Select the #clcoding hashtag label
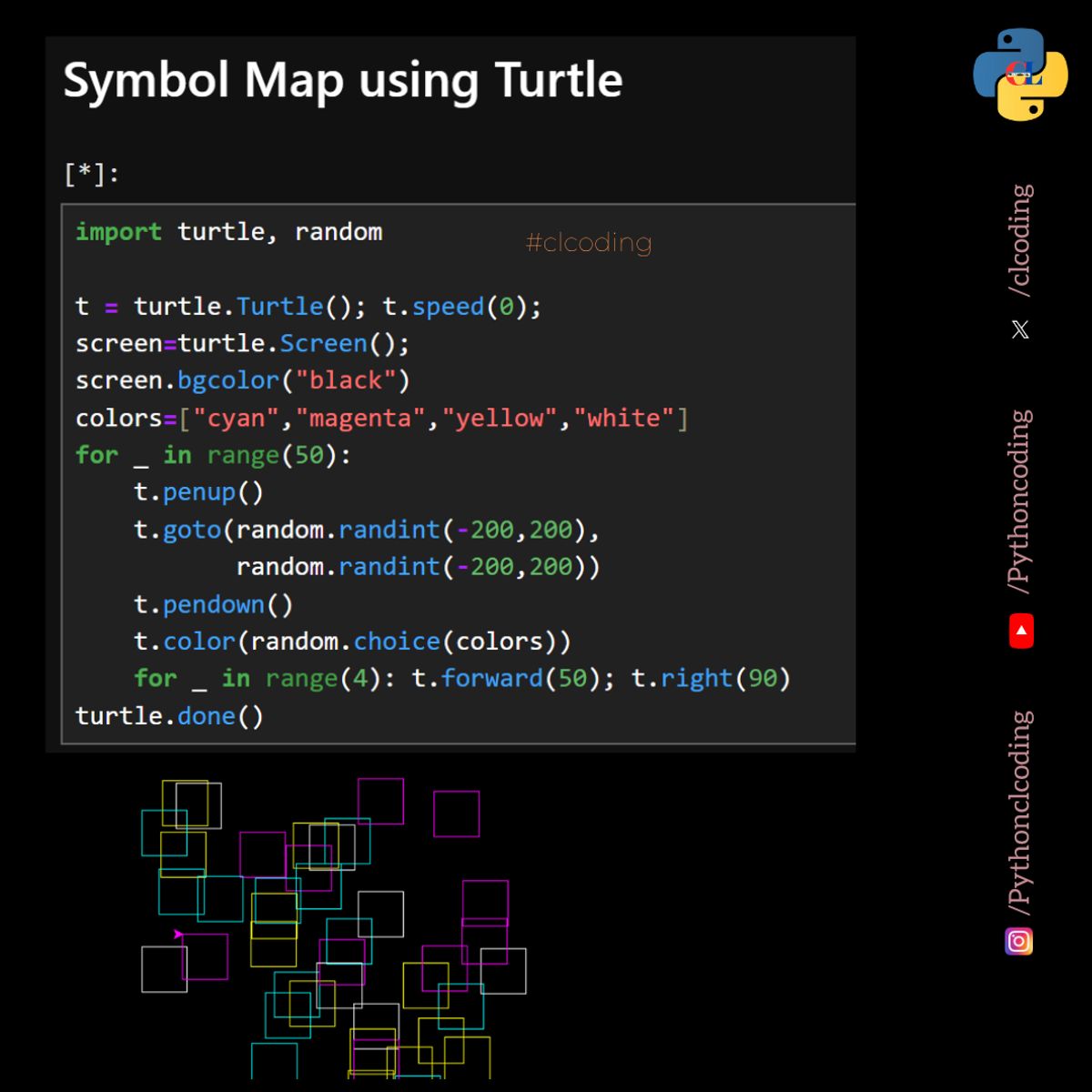 tap(587, 243)
